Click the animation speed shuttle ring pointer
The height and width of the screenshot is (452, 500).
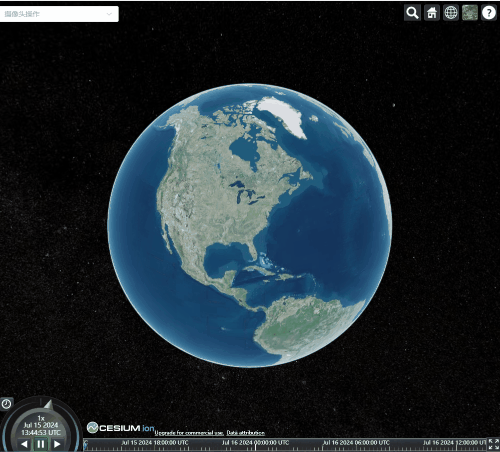coord(49,404)
